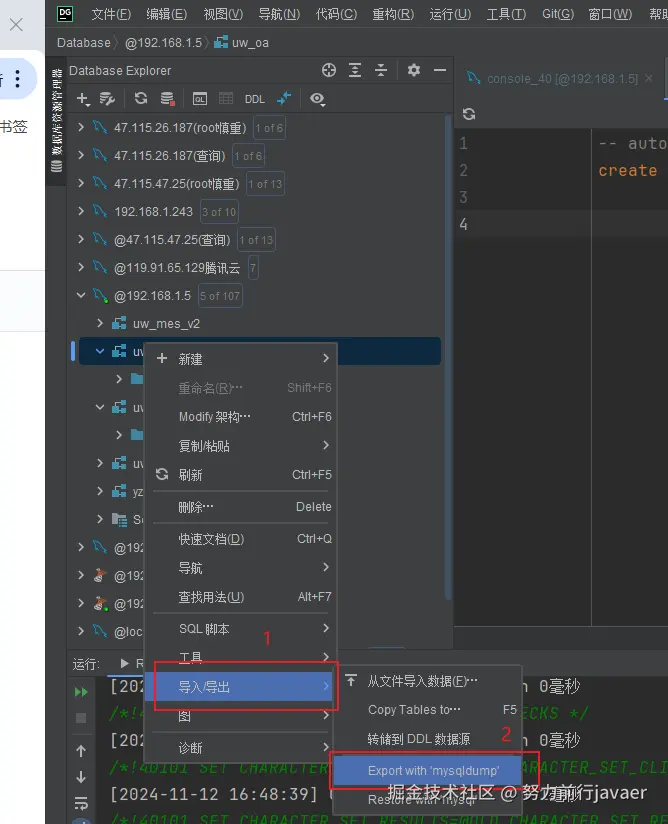Click the uw_oa schema icon in breadcrumb

click(x=221, y=43)
